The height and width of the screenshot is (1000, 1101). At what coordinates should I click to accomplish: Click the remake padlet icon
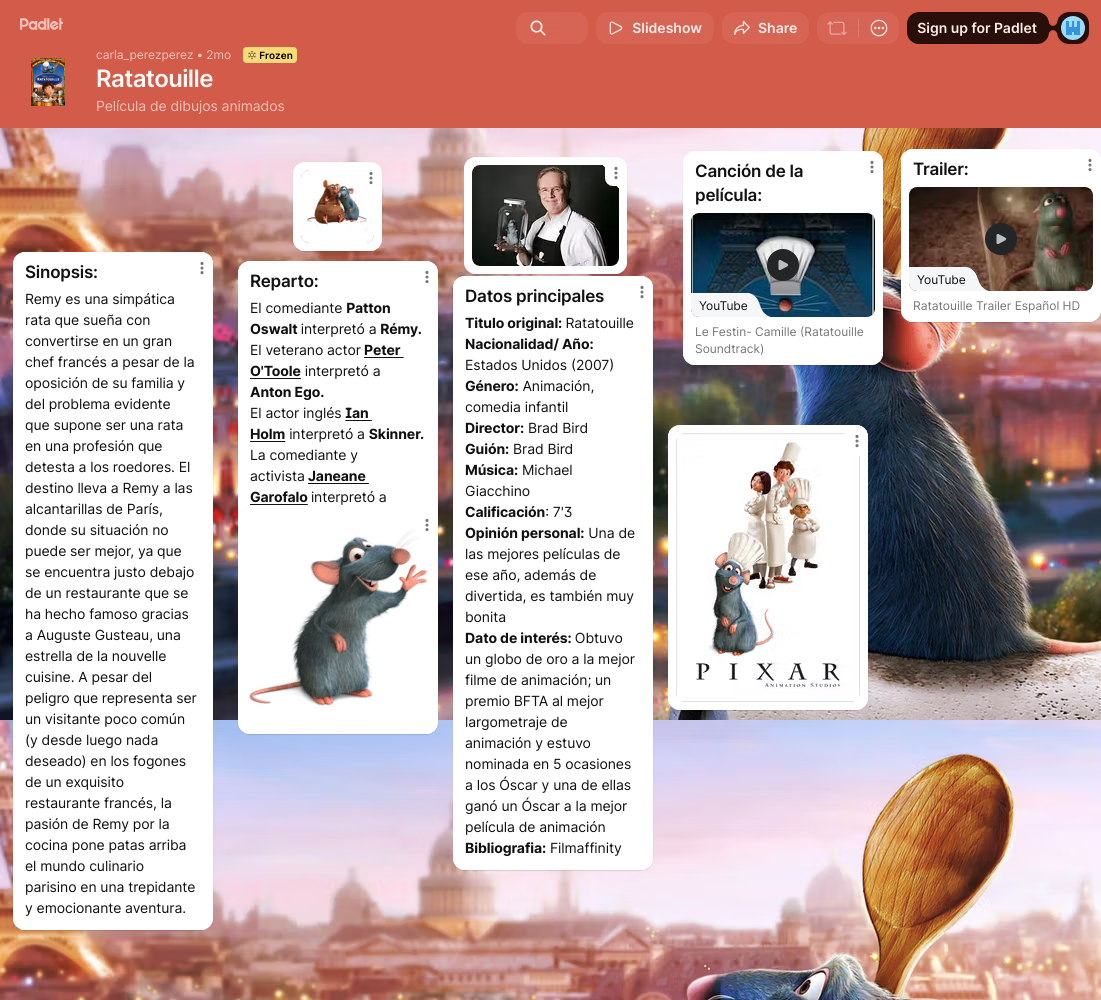tap(836, 28)
